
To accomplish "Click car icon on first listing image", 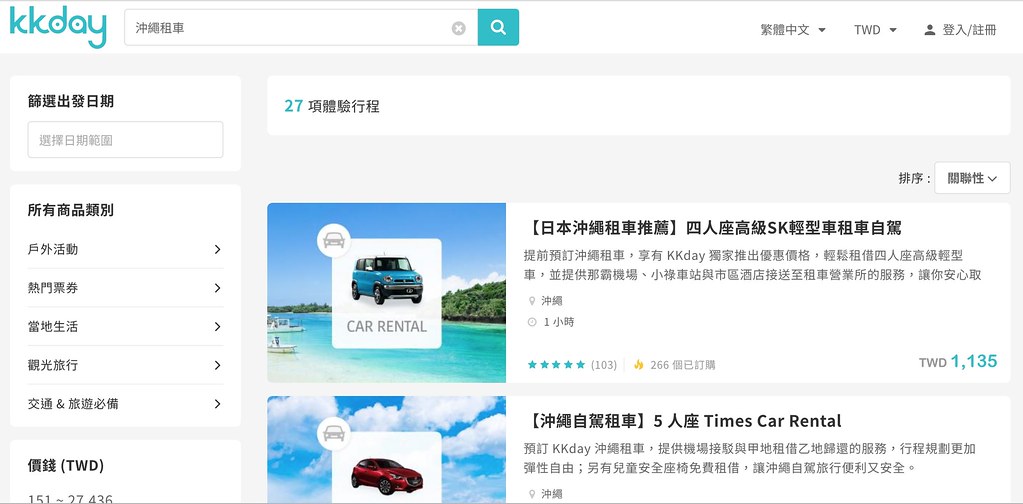I will (333, 241).
